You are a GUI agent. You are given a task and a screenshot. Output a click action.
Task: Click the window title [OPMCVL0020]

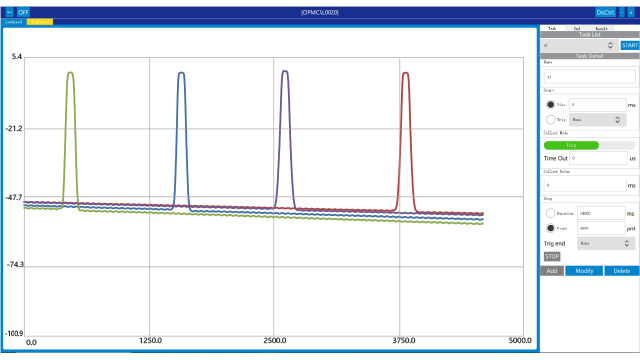click(x=320, y=12)
